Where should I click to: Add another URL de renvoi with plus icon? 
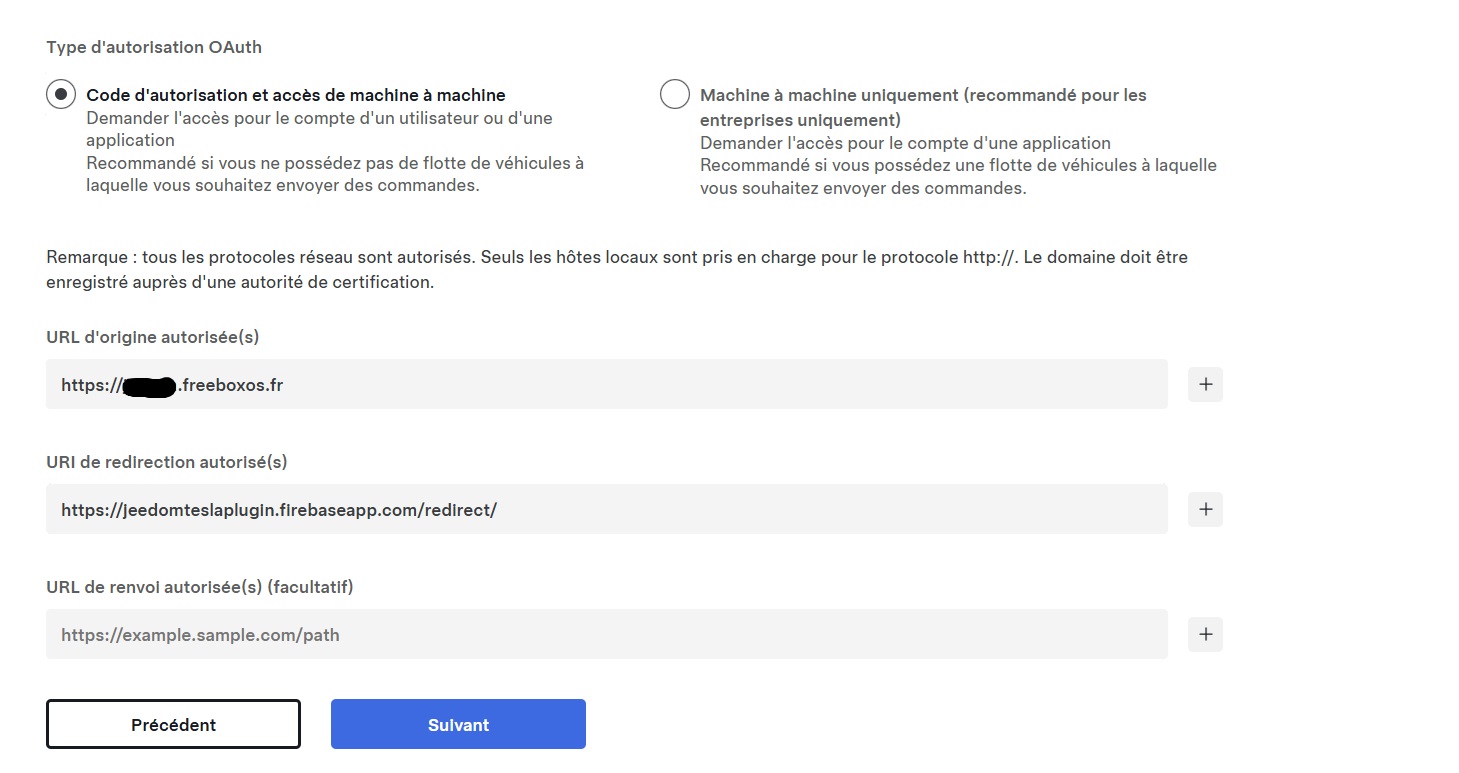point(1205,634)
